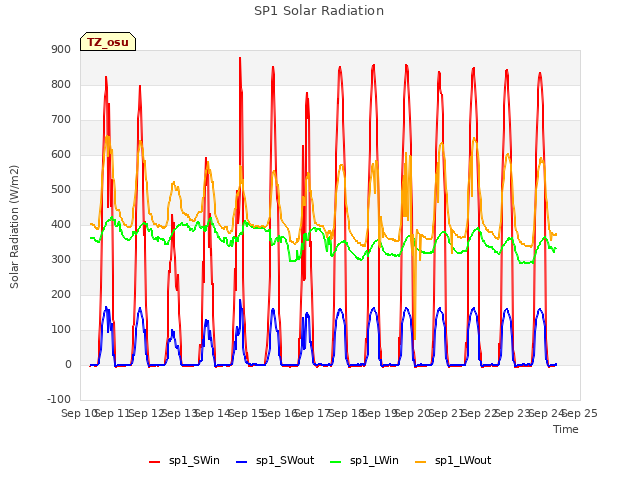Click the Time axis label

click(566, 429)
